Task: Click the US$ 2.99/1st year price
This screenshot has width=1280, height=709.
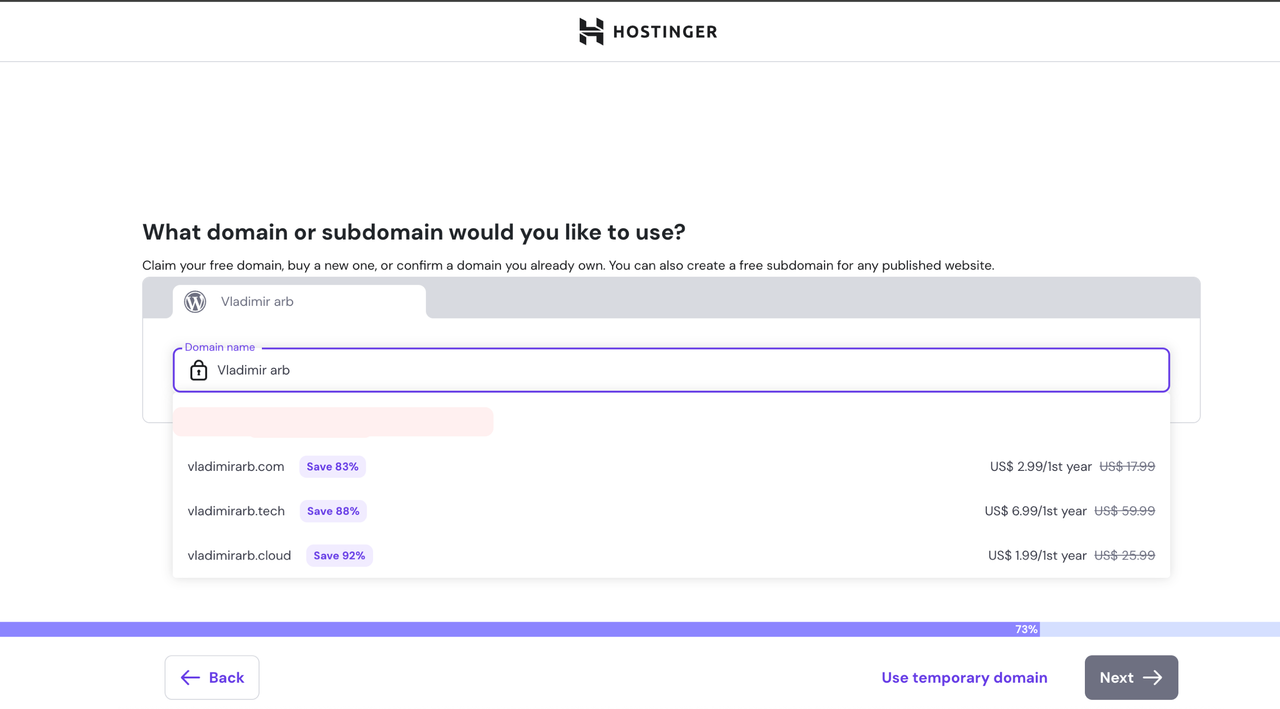Action: click(1038, 467)
